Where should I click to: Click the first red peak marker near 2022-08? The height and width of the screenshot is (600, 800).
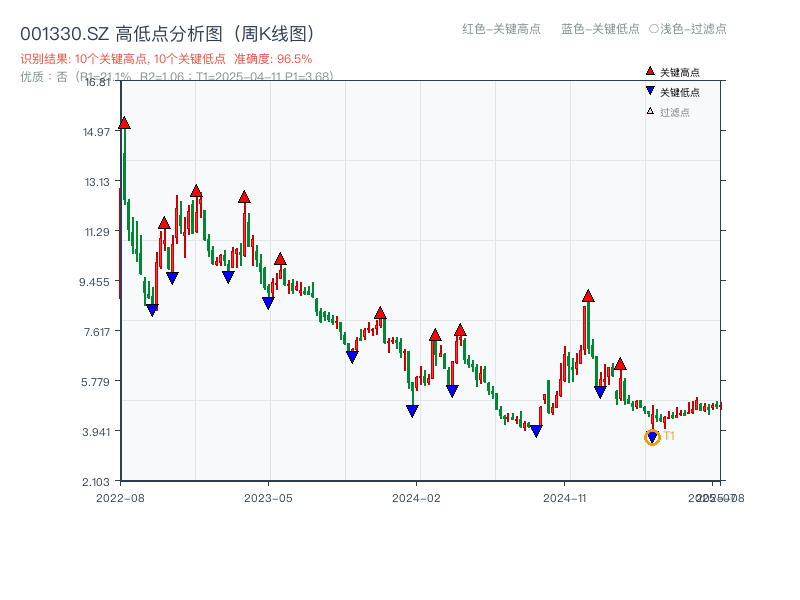pyautogui.click(x=123, y=122)
